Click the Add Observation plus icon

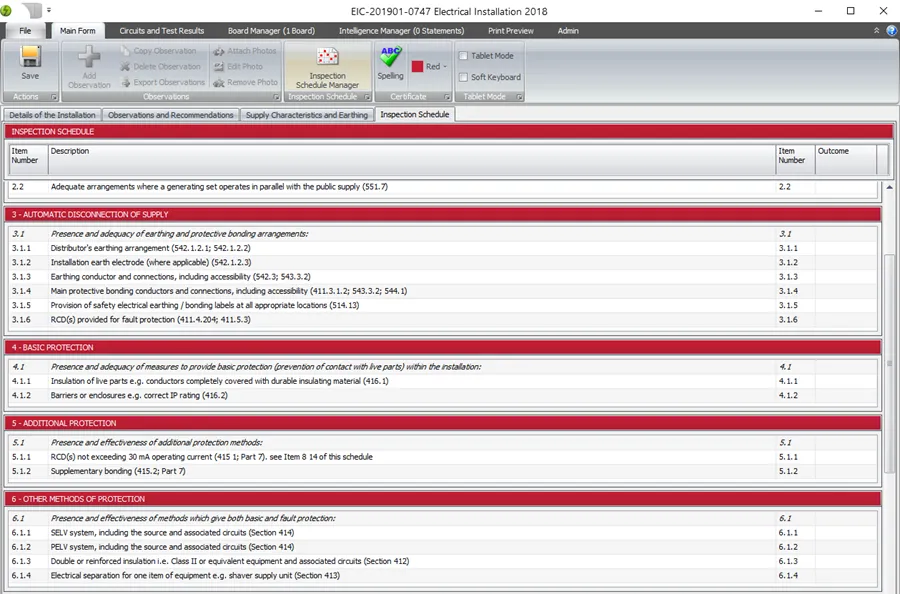(x=89, y=62)
